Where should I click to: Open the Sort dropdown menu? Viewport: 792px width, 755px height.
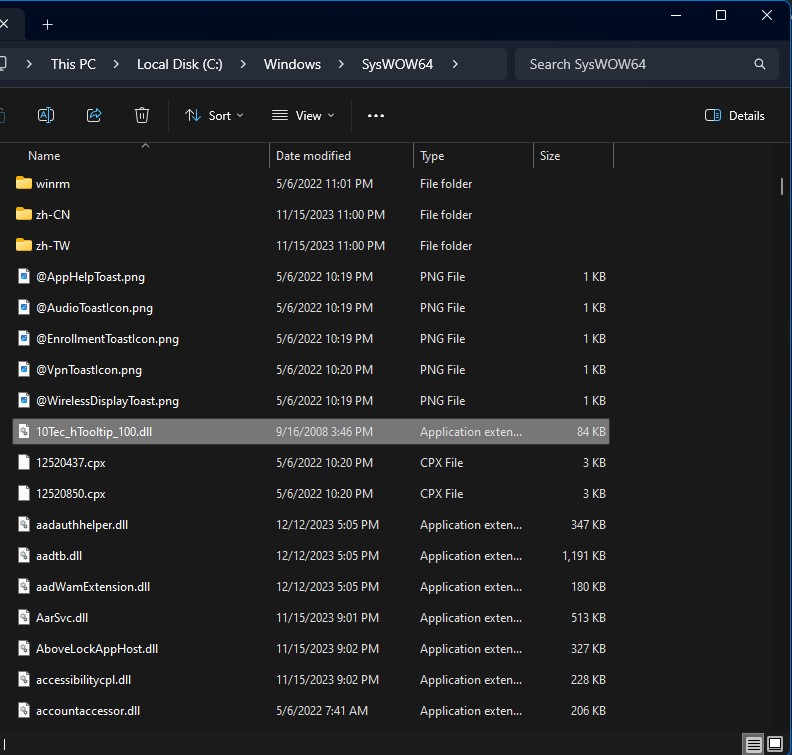pos(214,116)
